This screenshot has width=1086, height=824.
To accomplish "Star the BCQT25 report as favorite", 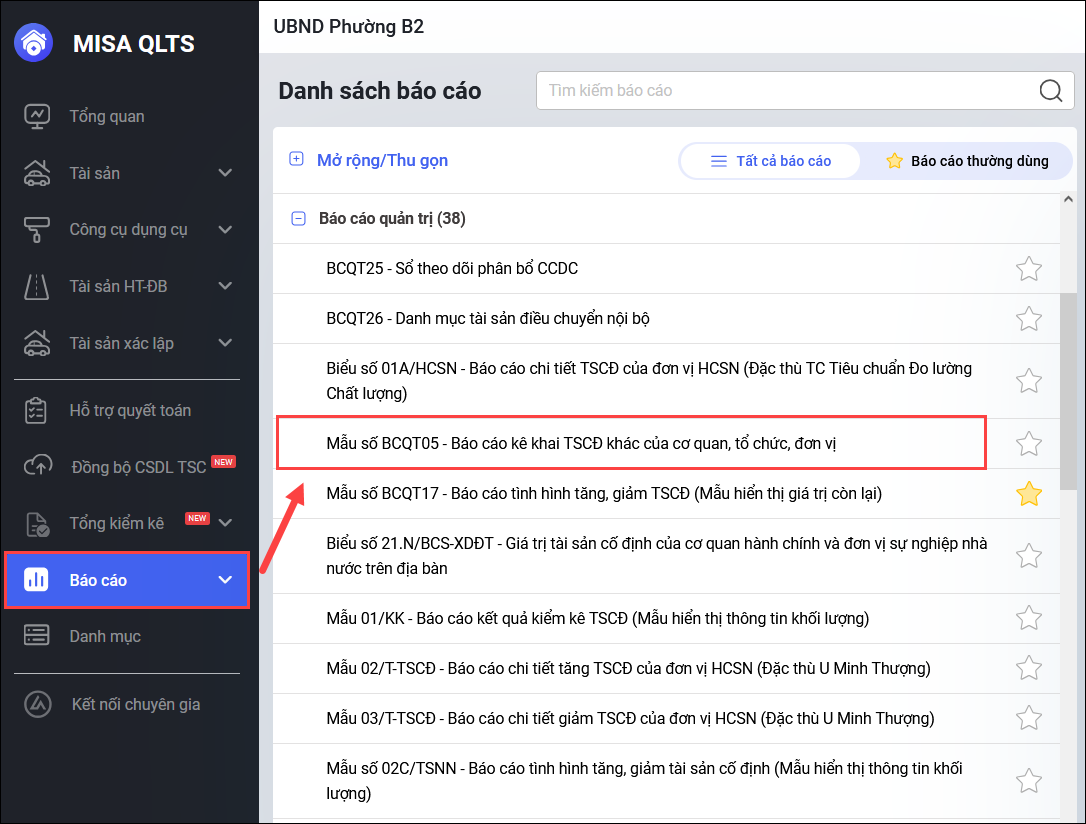I will (x=1029, y=269).
